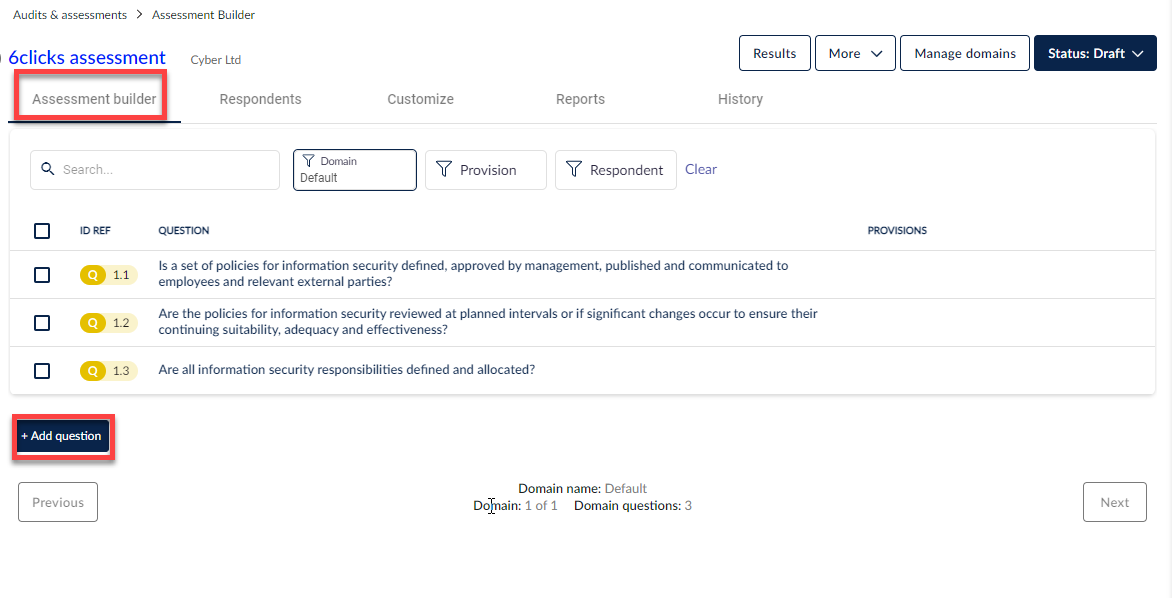Expand the More dropdown menu
The width and height of the screenshot is (1172, 598).
pos(855,54)
